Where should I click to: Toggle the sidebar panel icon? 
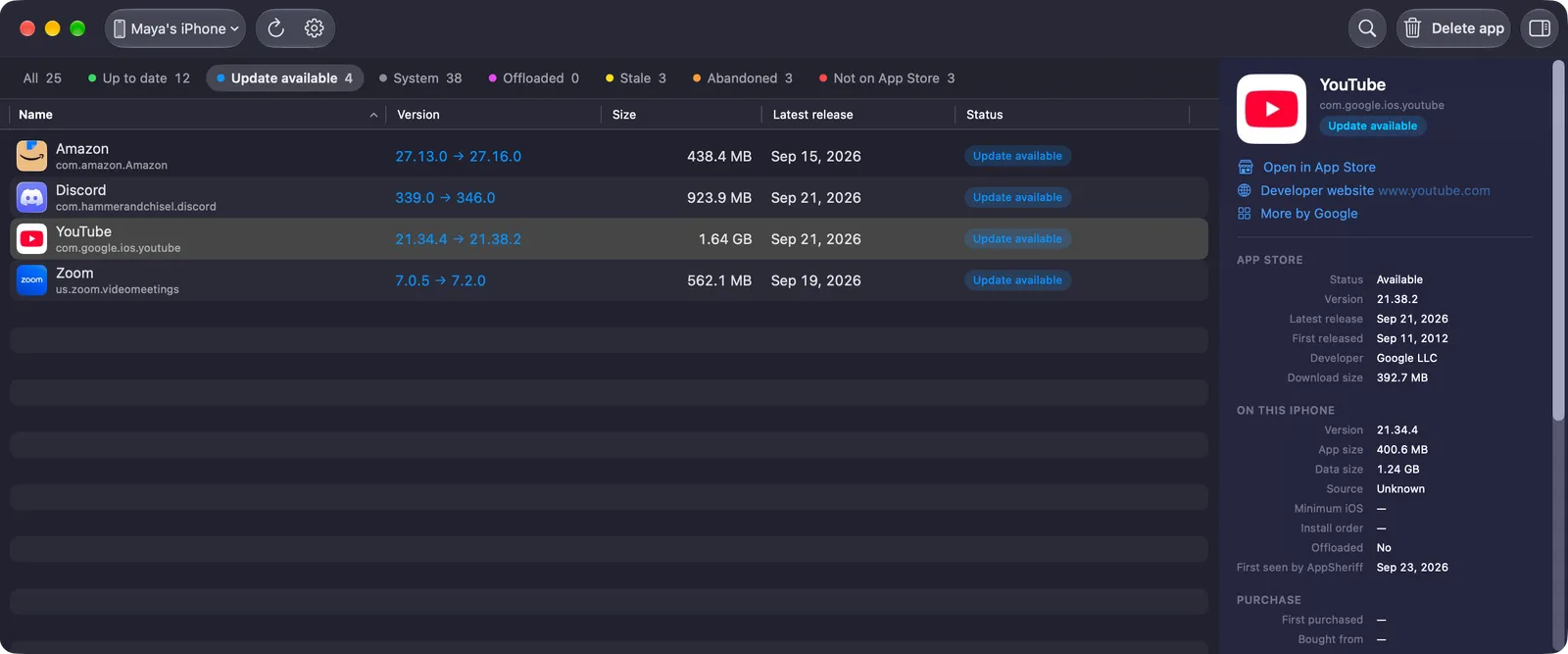click(1540, 28)
